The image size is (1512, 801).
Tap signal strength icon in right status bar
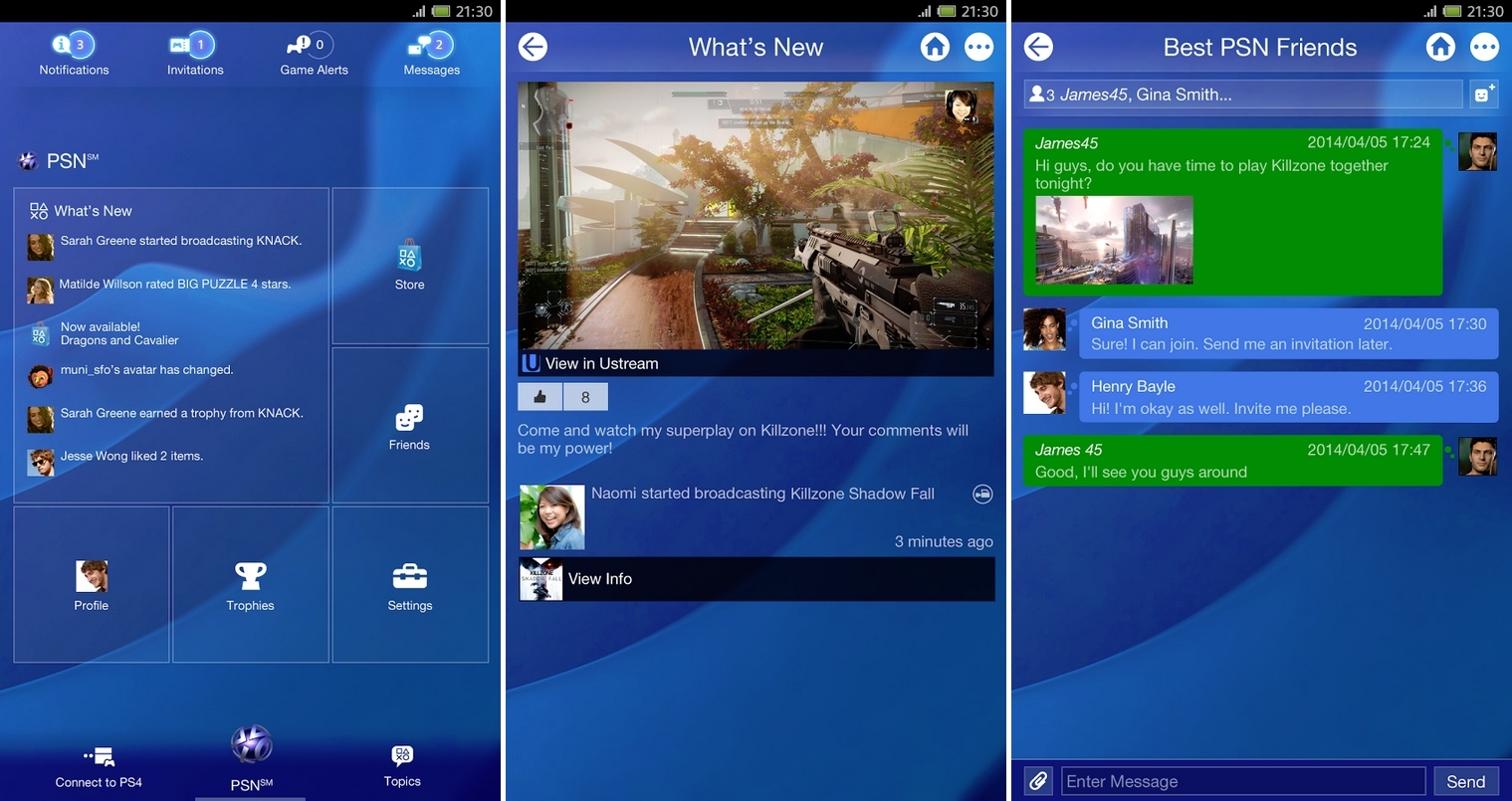pos(1429,11)
